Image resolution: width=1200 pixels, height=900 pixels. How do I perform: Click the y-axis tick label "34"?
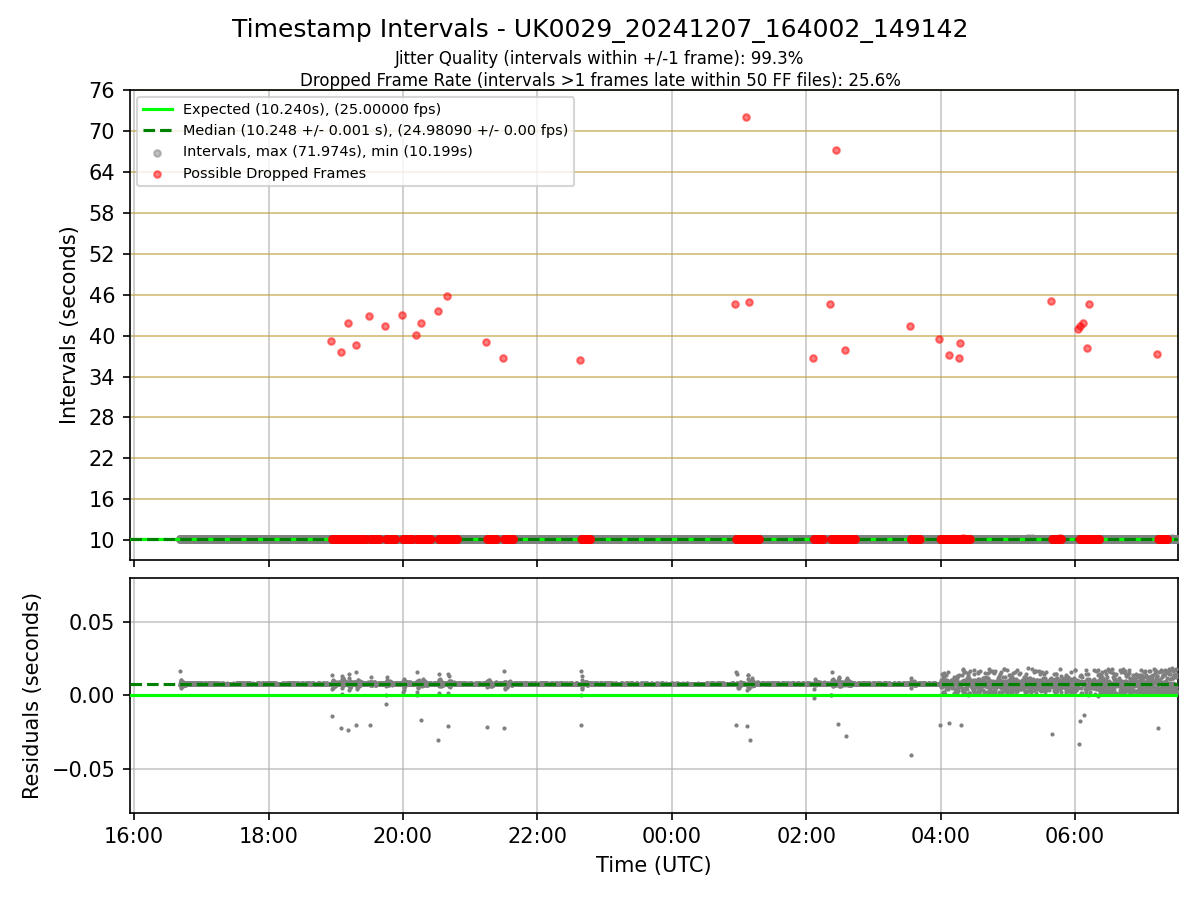tap(104, 377)
